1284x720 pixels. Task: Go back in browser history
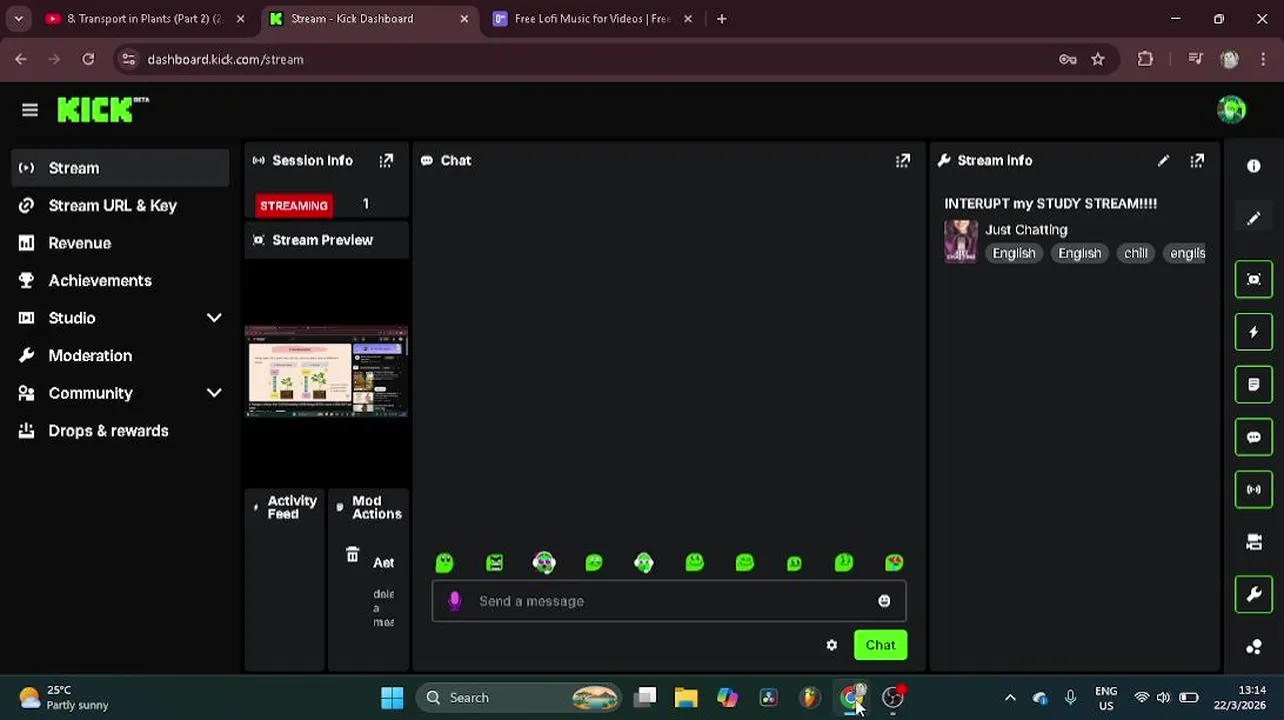[x=20, y=59]
